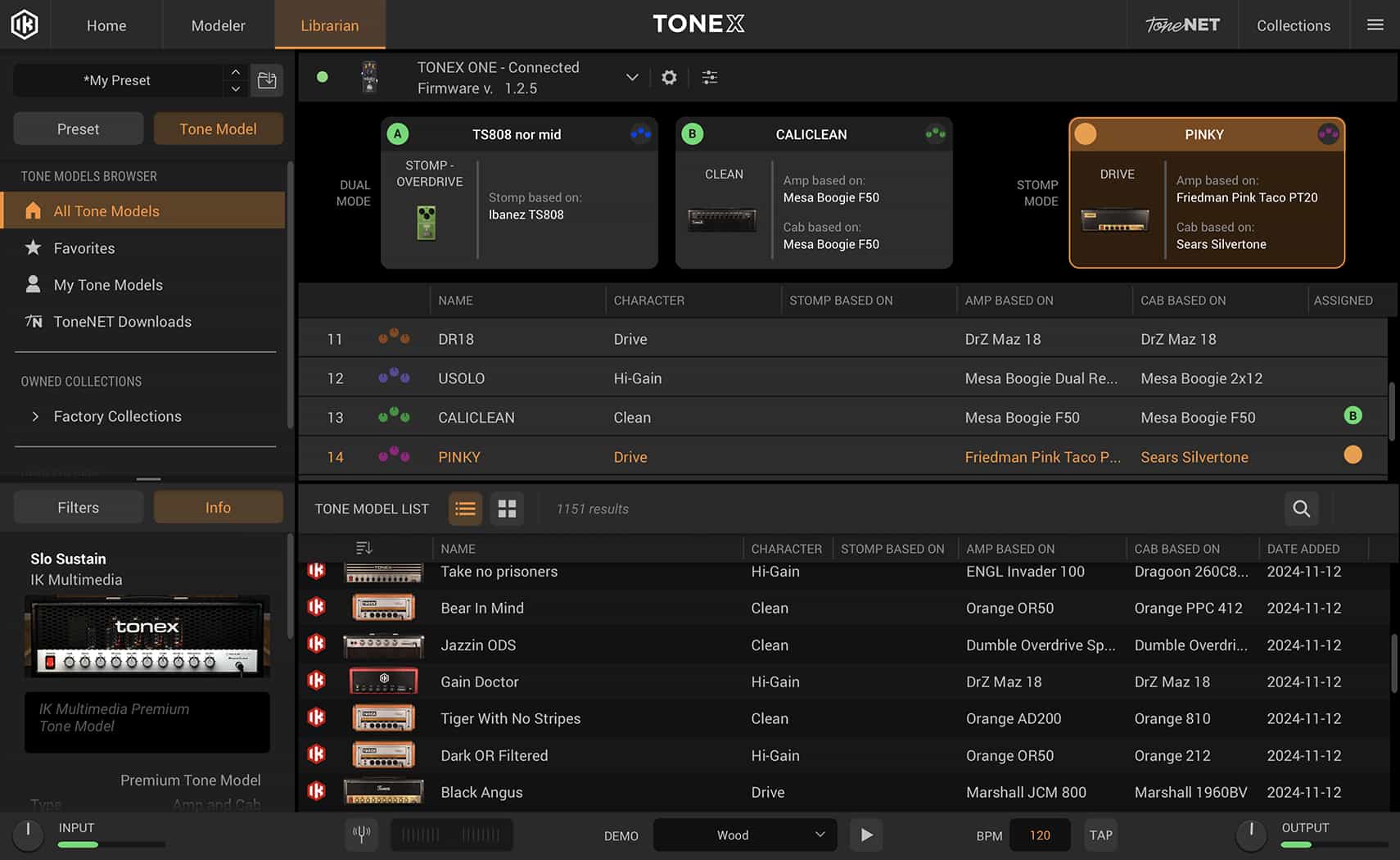Switch to Tone Model view
1400x860 pixels.
pyautogui.click(x=219, y=129)
